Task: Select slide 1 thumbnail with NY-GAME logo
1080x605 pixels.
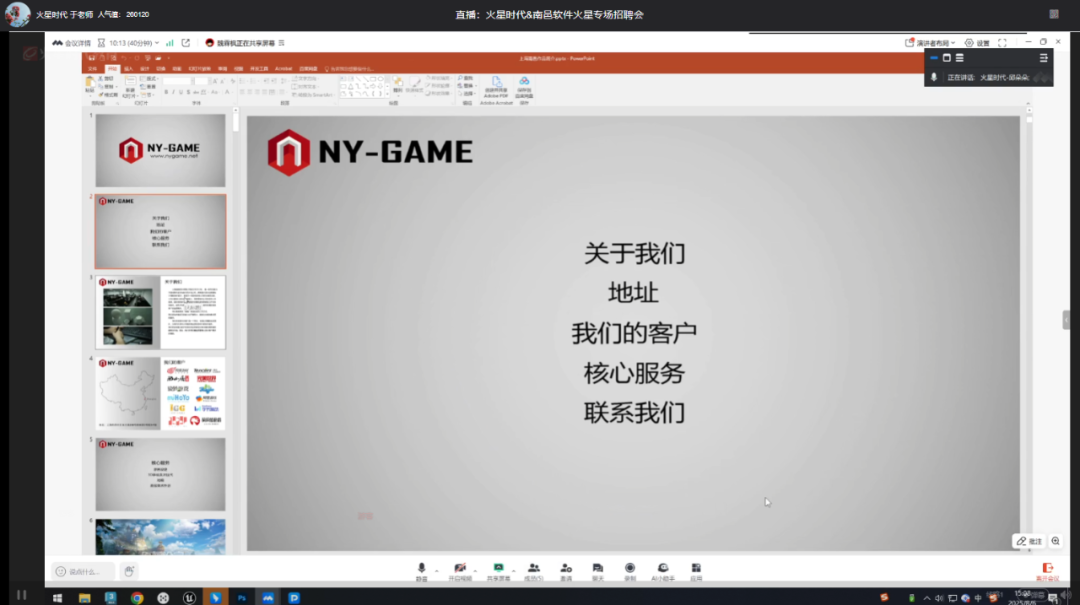Action: [160, 150]
